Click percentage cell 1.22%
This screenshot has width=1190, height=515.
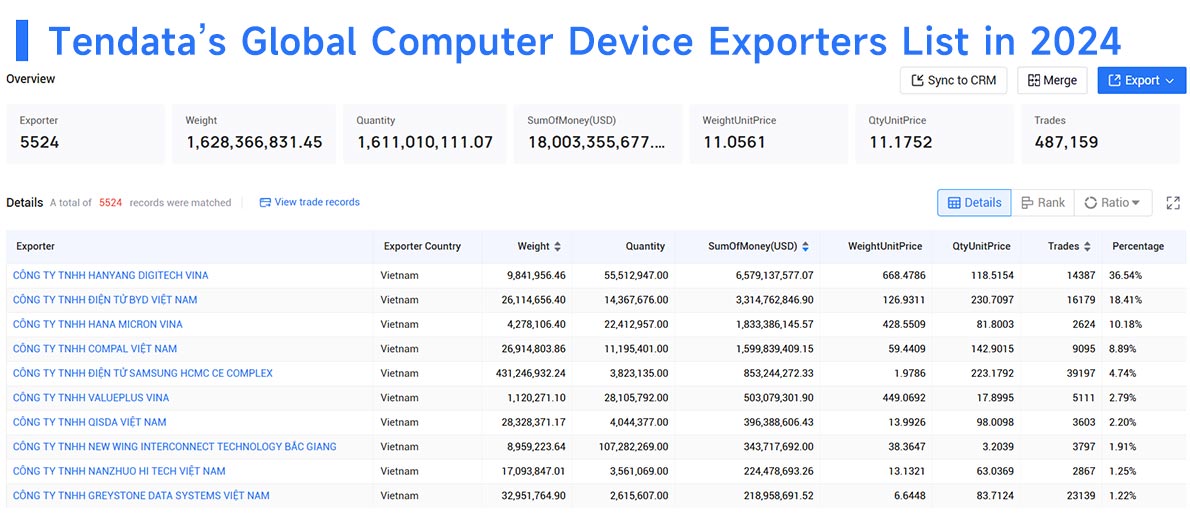click(x=1122, y=495)
